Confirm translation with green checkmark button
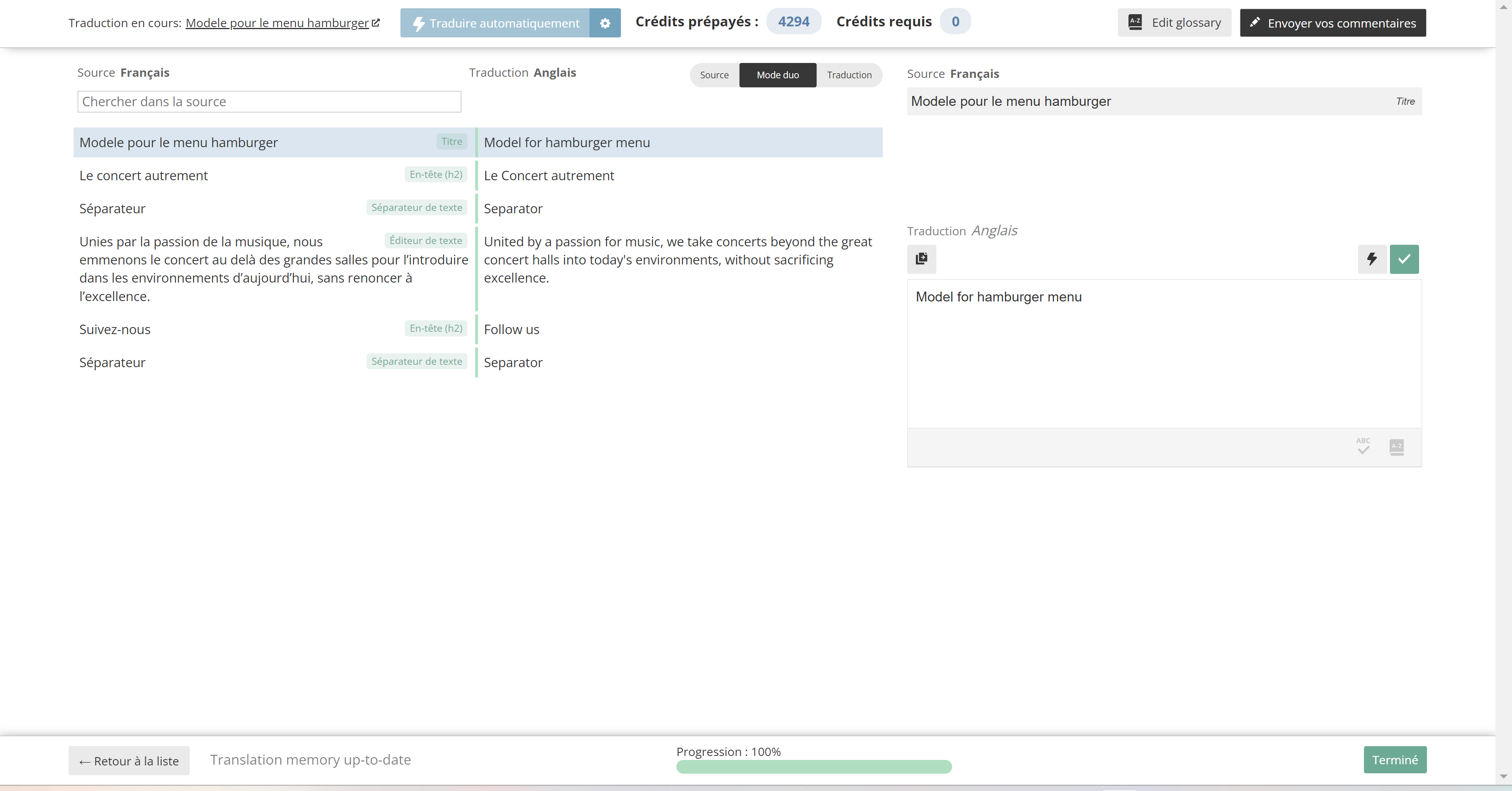1512x791 pixels. click(1404, 259)
